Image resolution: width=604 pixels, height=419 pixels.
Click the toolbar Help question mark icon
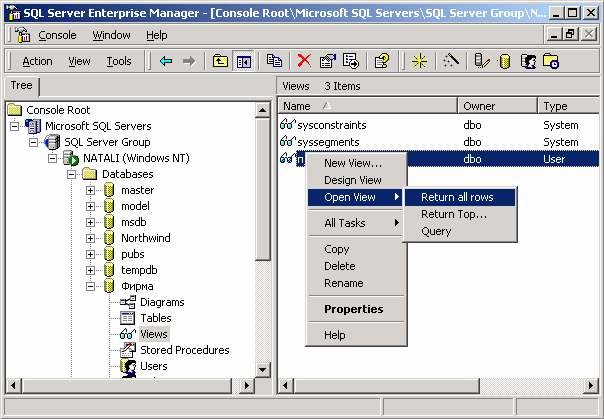click(382, 61)
